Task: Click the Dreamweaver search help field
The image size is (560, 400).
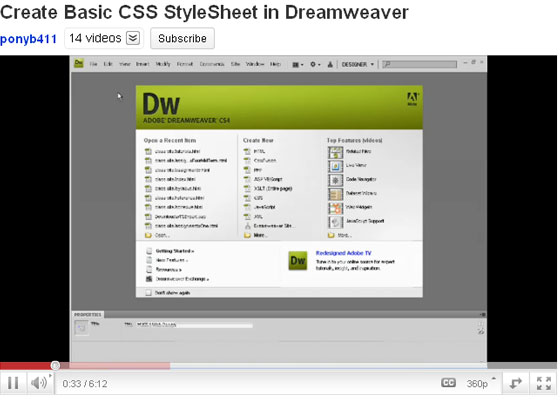Action: (x=419, y=64)
